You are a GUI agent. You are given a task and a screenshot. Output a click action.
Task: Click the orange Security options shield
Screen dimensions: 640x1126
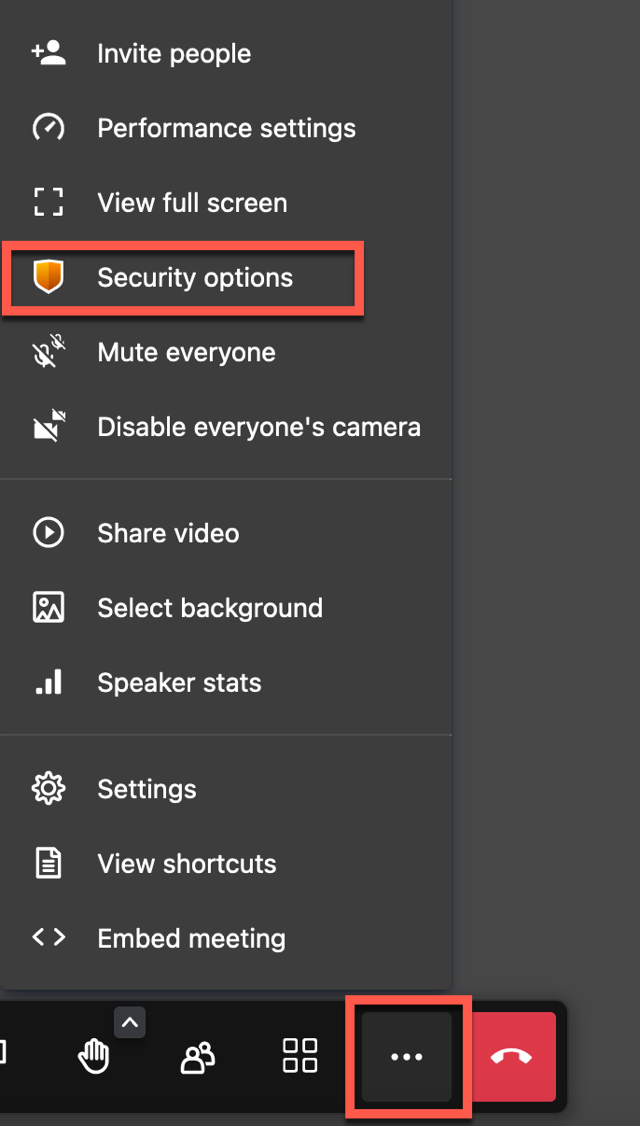tap(49, 277)
